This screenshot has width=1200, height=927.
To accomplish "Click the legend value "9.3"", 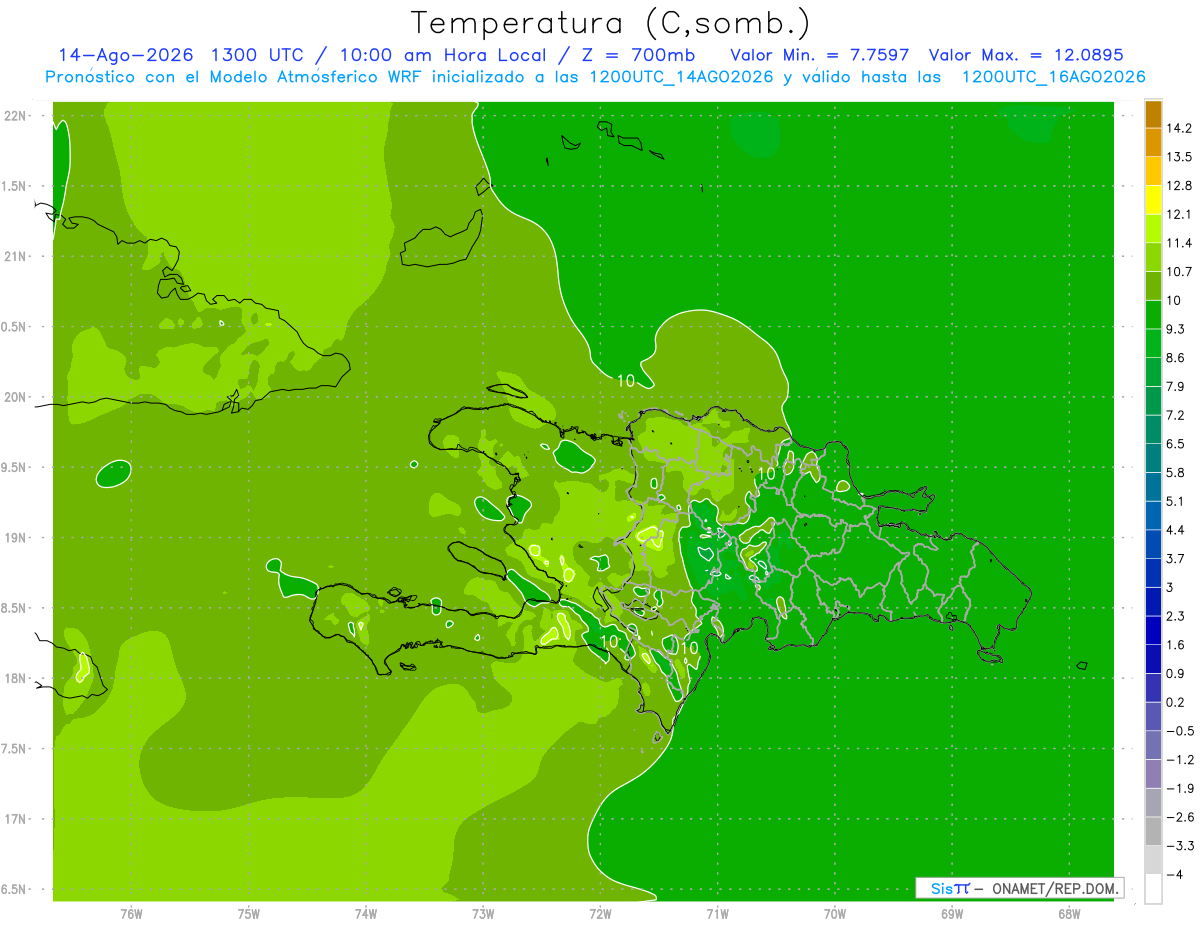I will (1176, 328).
